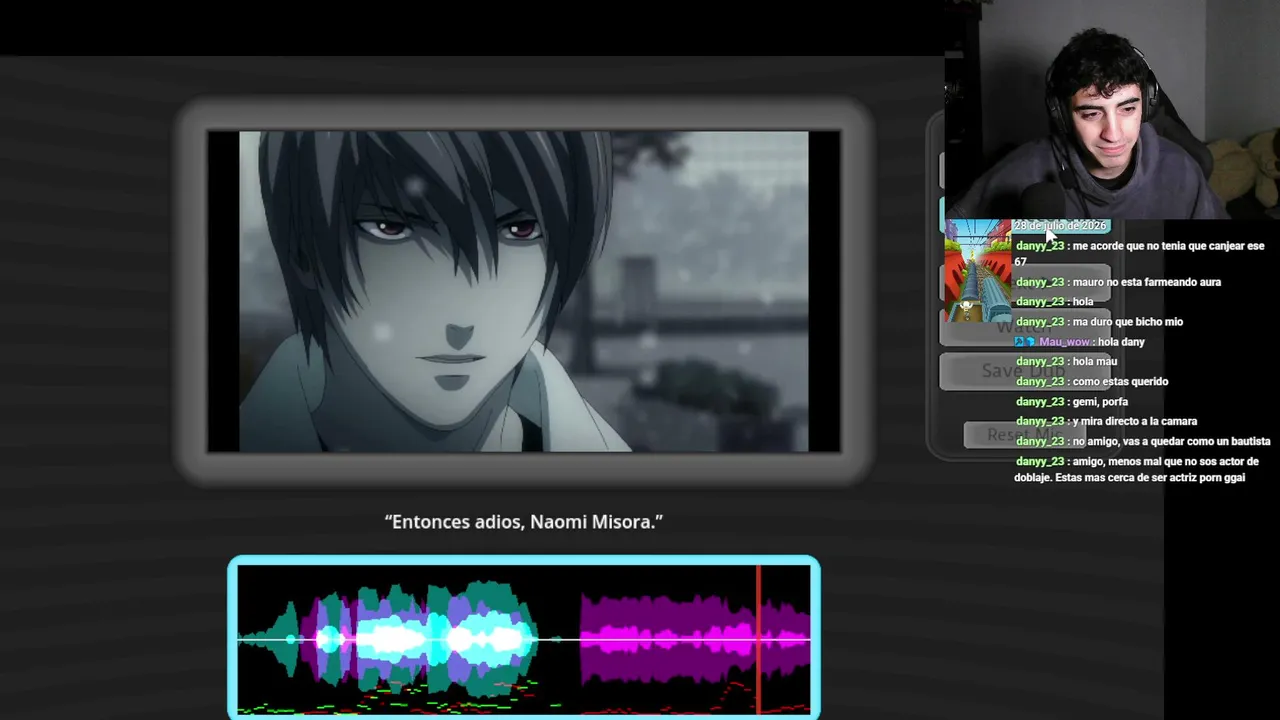Click the Mau_wow chat badge icon
The width and height of the screenshot is (1280, 720).
coord(1025,342)
